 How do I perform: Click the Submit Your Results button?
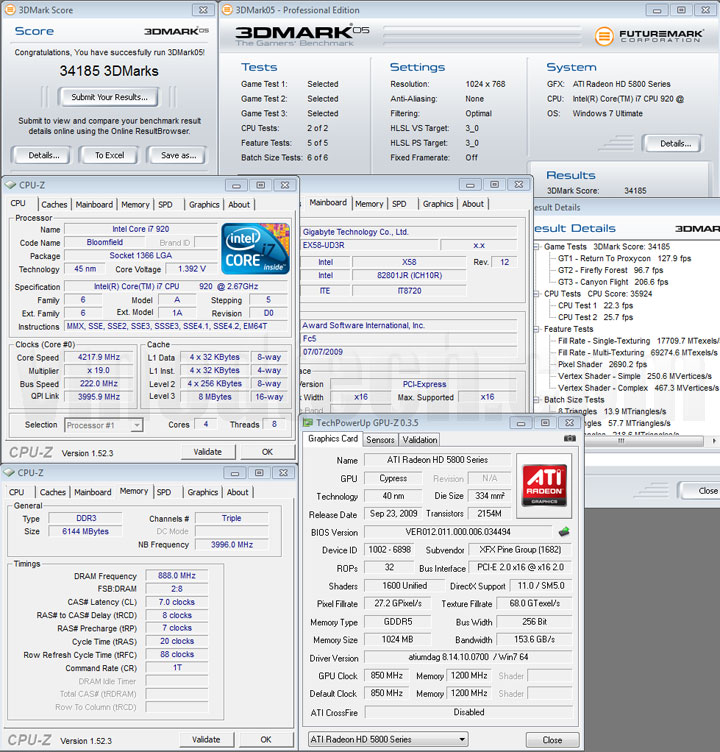[109, 97]
